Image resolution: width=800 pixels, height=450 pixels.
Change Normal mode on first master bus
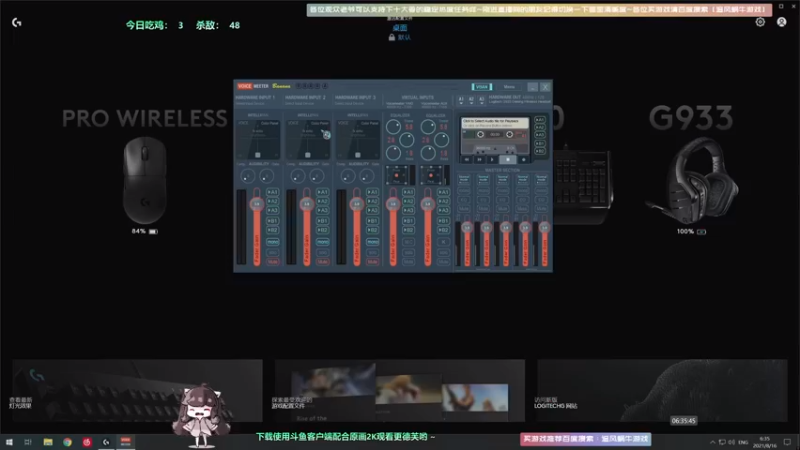point(464,179)
